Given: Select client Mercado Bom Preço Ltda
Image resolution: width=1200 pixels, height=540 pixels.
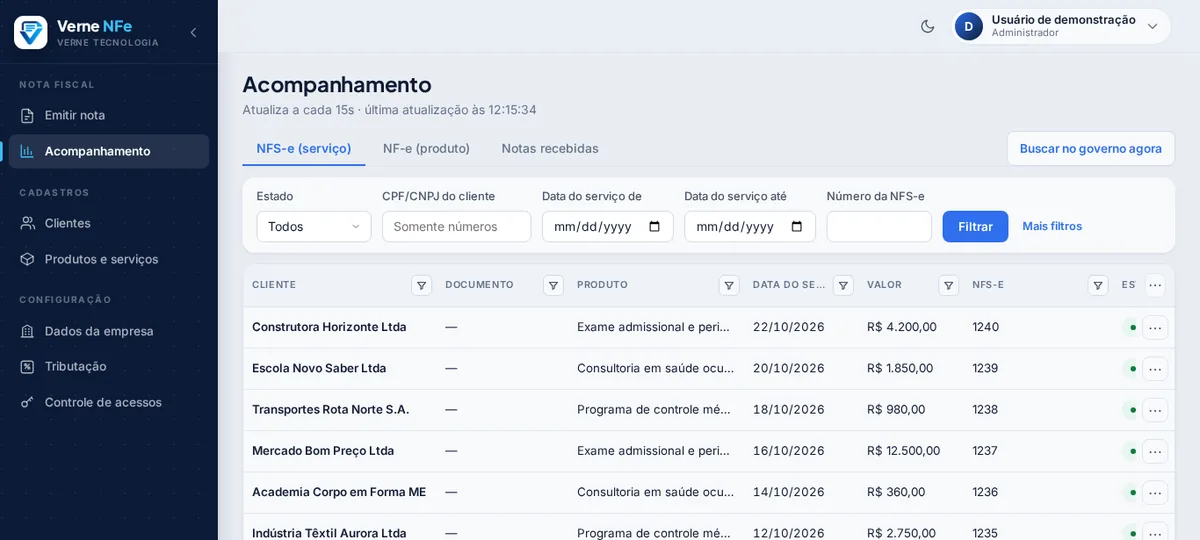Looking at the screenshot, I should point(323,451).
